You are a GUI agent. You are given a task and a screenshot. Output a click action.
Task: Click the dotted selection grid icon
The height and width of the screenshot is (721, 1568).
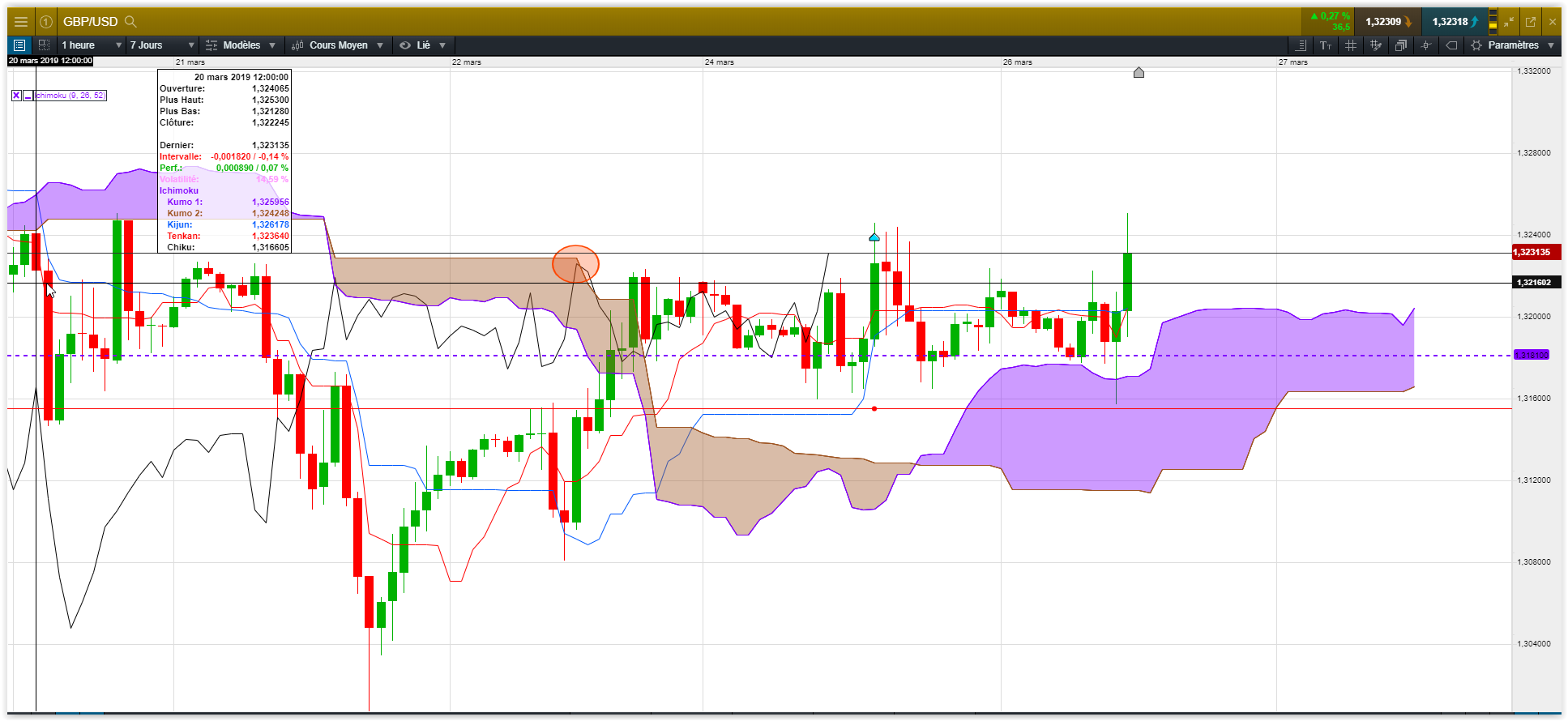point(45,45)
